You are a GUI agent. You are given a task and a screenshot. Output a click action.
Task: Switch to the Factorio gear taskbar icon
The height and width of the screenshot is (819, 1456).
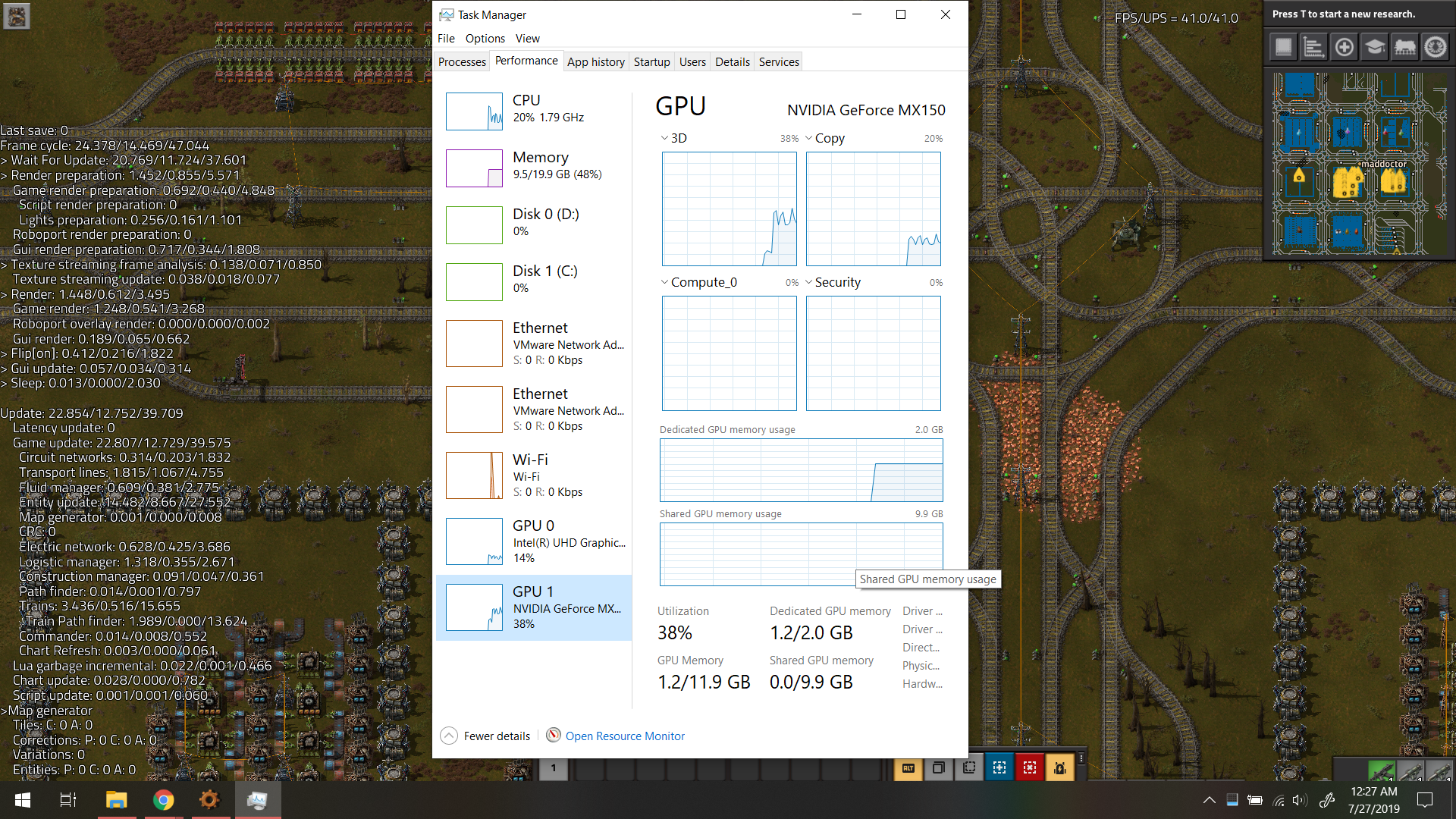(209, 800)
